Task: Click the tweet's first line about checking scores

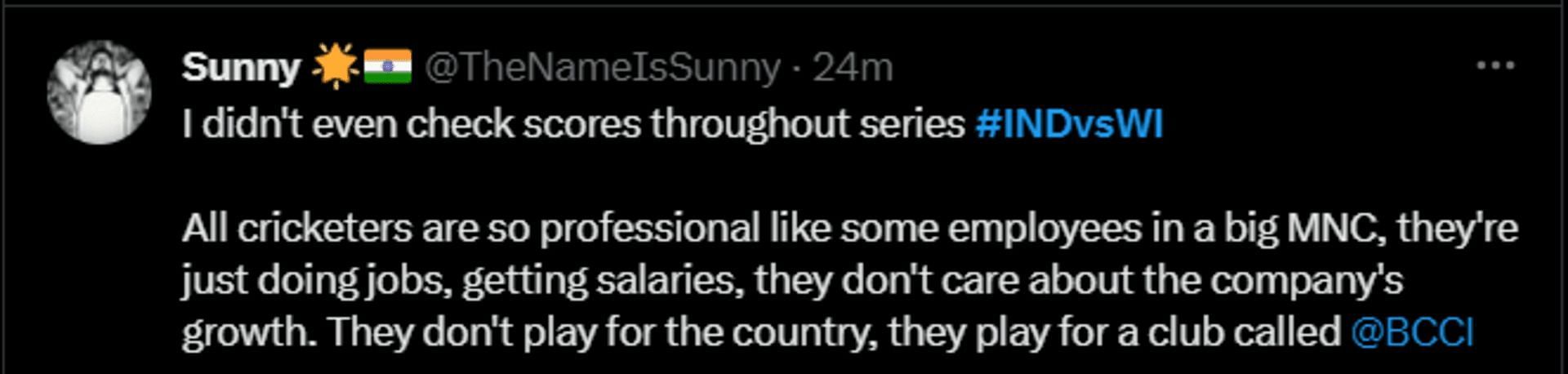Action: pos(572,125)
